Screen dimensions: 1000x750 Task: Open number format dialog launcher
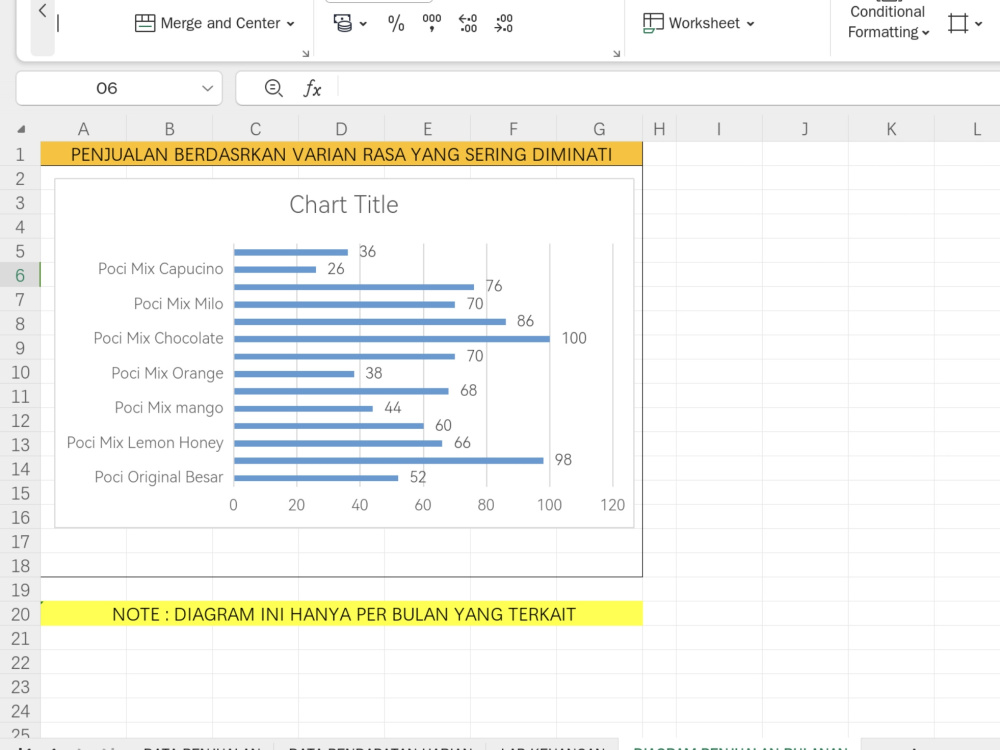[x=617, y=54]
